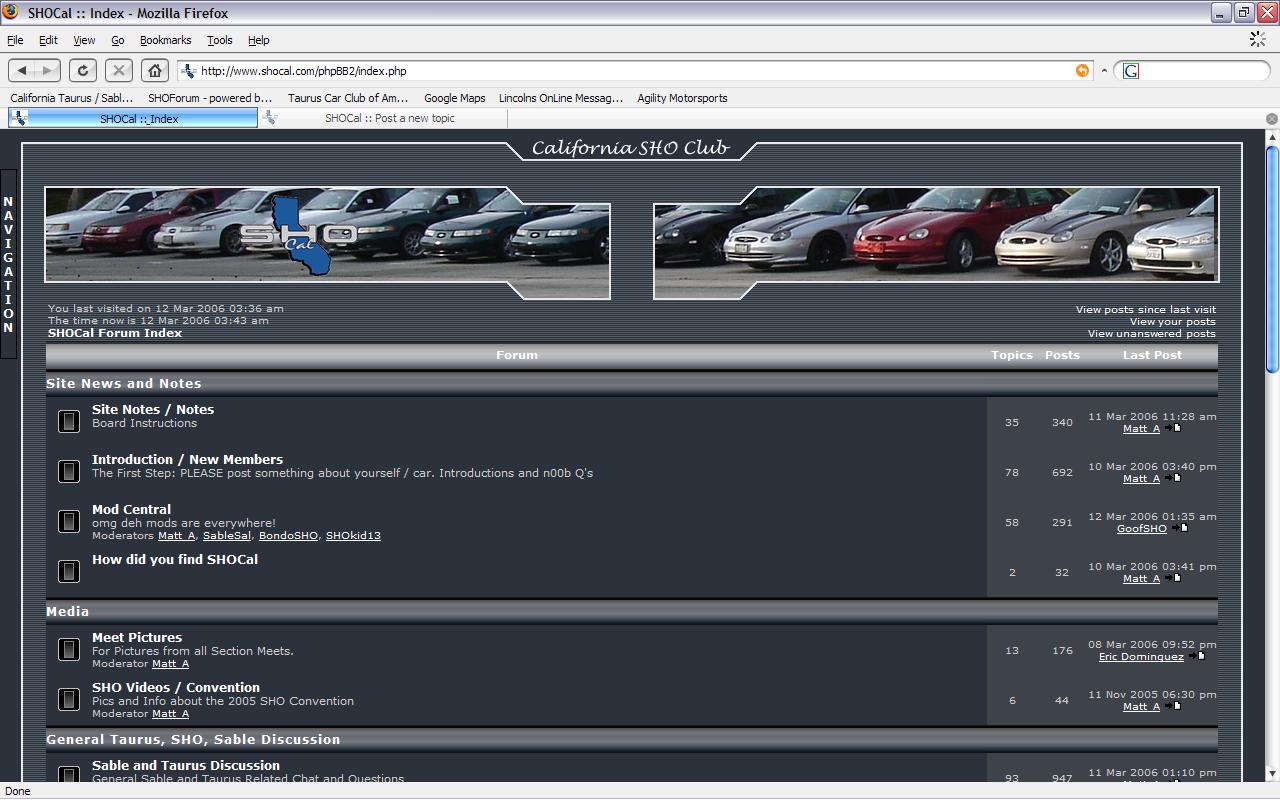
Task: View latest post icon next to GoofSHO
Action: (x=1181, y=528)
